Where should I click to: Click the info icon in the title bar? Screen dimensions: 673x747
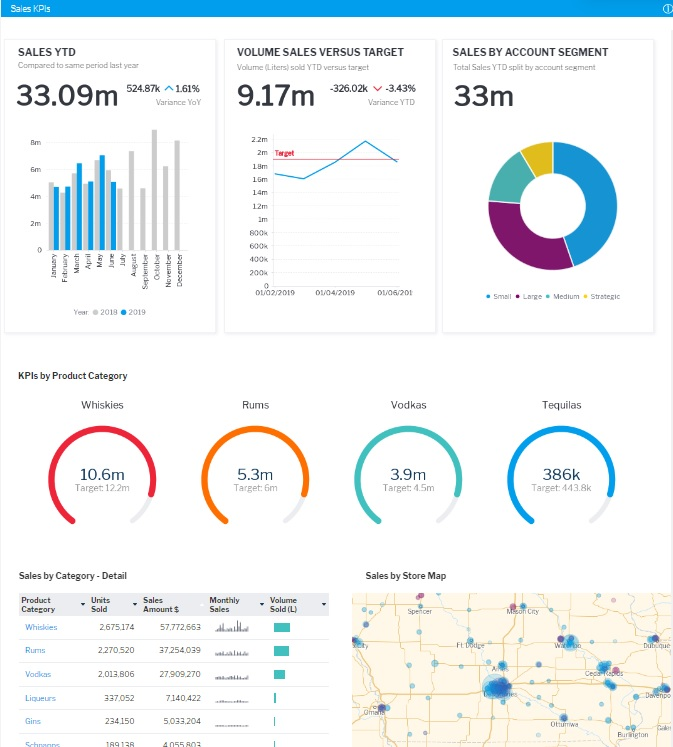point(667,8)
